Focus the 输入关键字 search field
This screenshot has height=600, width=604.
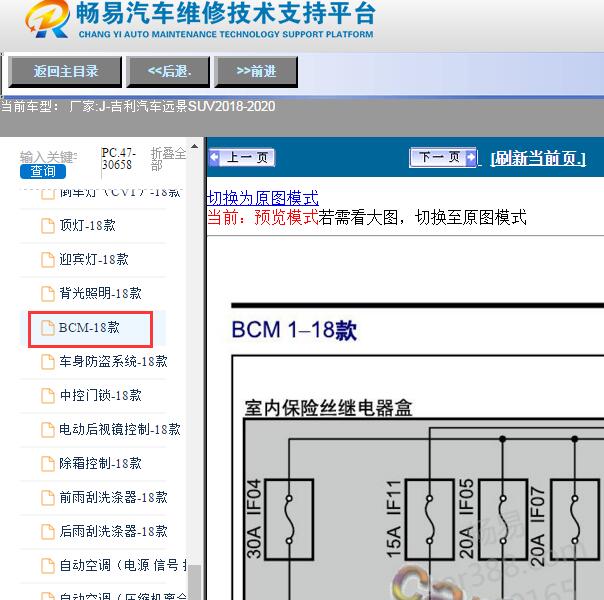coord(49,157)
